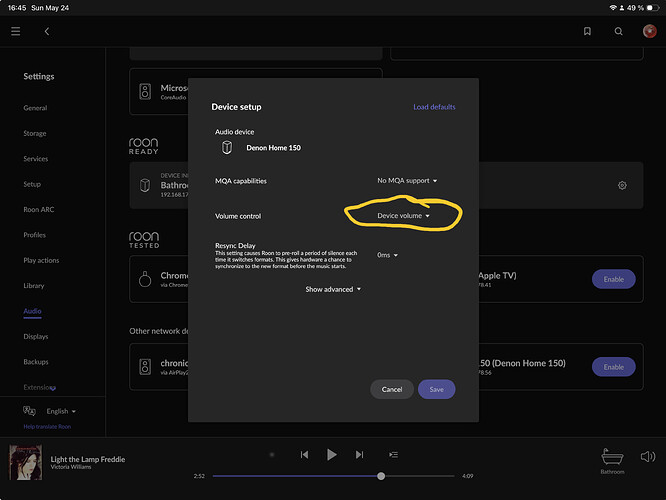The image size is (666, 500).
Task: Open the volume speaker control
Action: [648, 457]
